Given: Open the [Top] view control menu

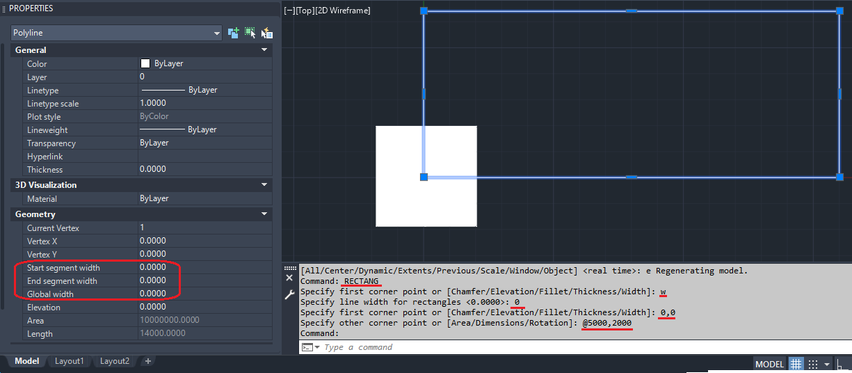Looking at the screenshot, I should [x=304, y=10].
